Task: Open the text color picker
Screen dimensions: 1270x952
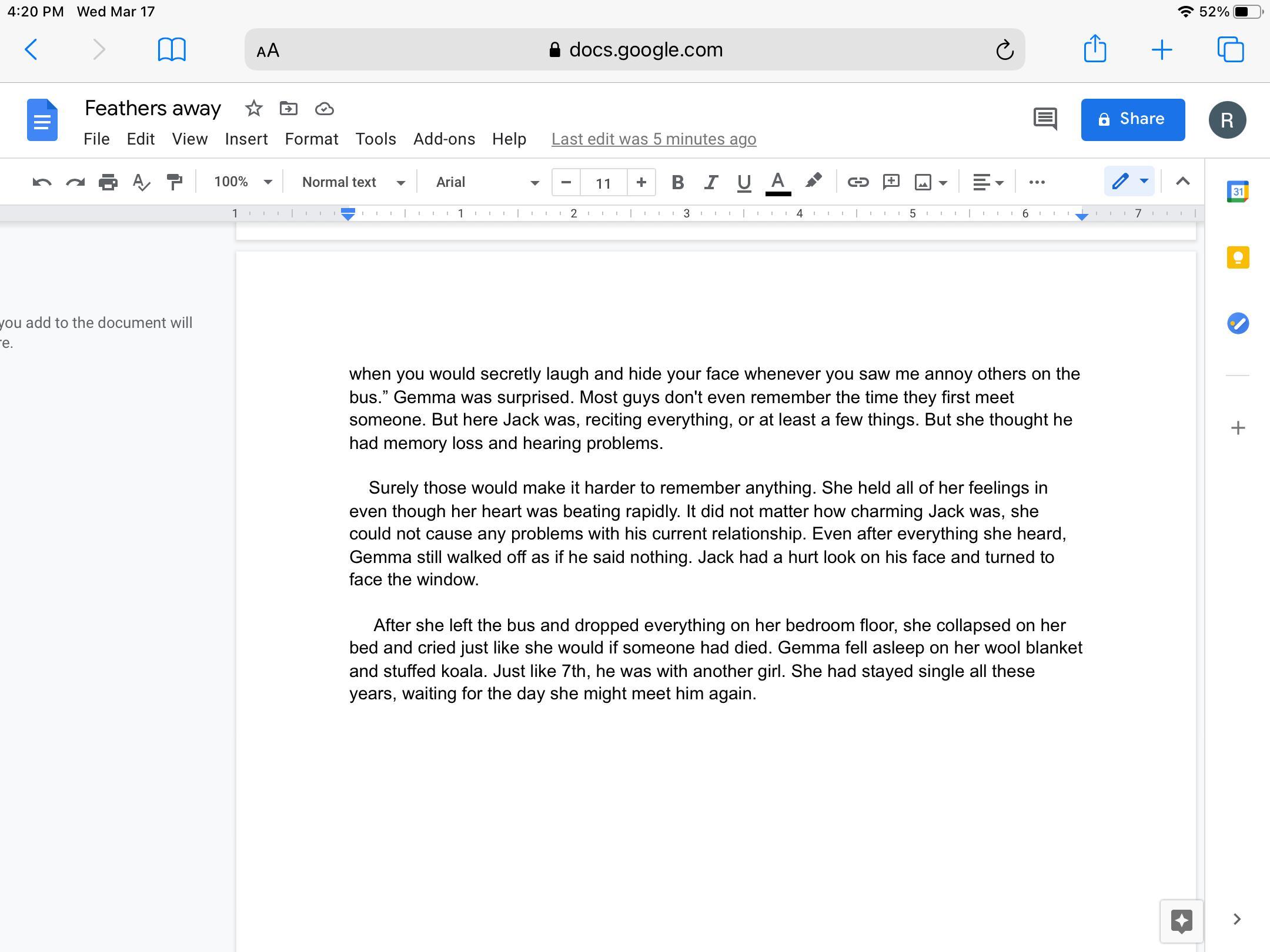Action: click(778, 182)
